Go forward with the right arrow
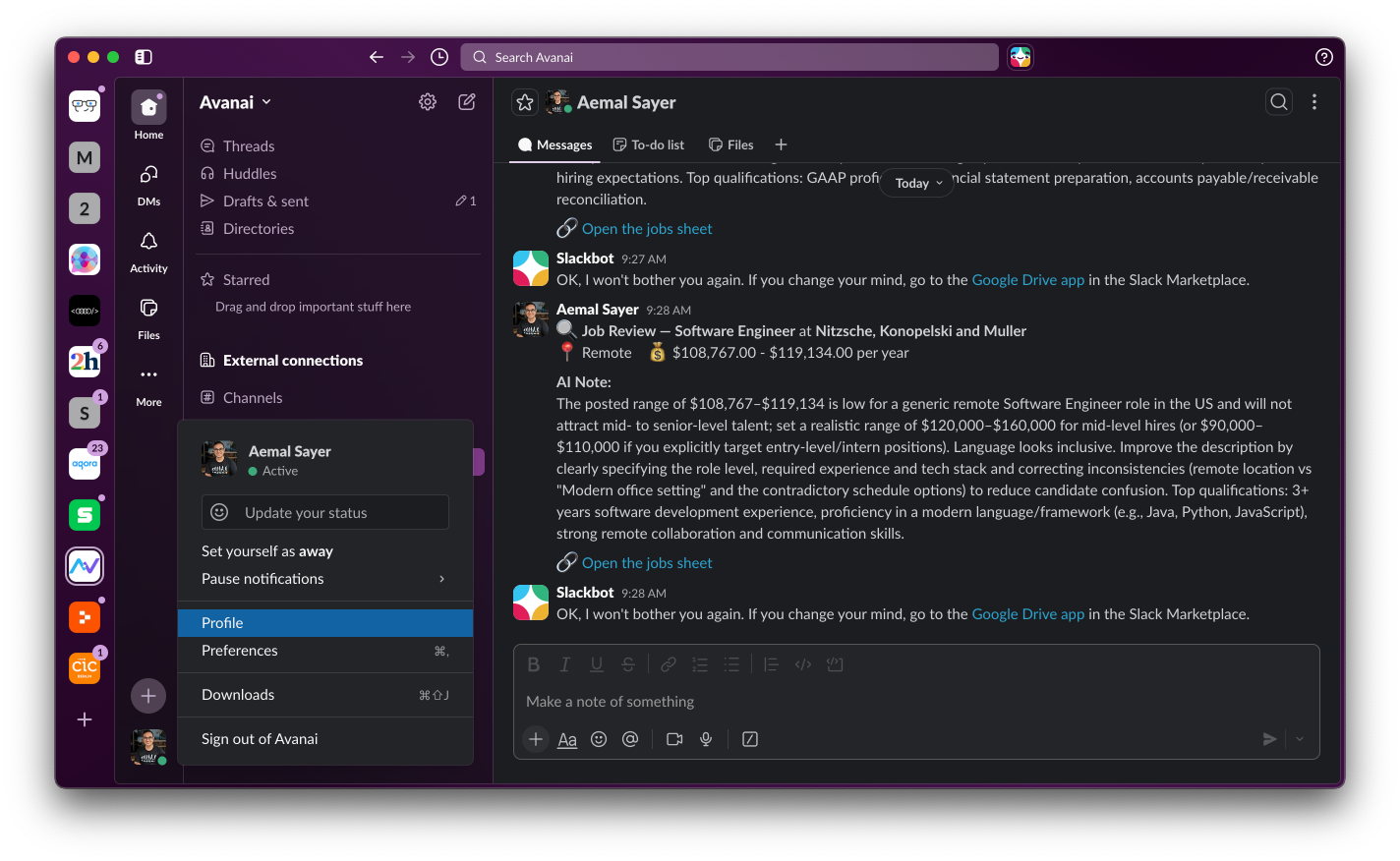Image resolution: width=1400 pixels, height=861 pixels. coord(408,57)
